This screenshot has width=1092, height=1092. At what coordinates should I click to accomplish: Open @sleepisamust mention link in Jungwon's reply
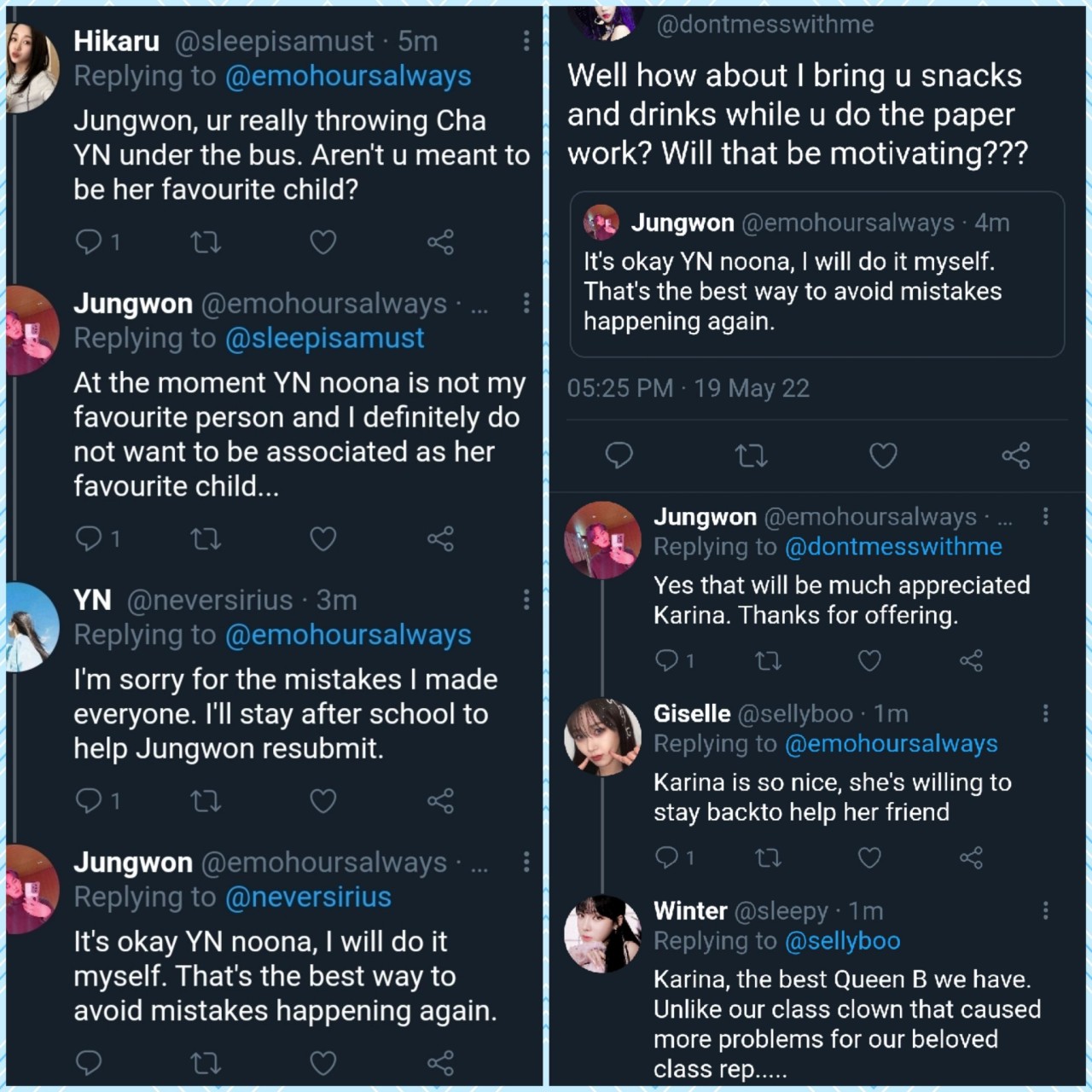[x=324, y=339]
